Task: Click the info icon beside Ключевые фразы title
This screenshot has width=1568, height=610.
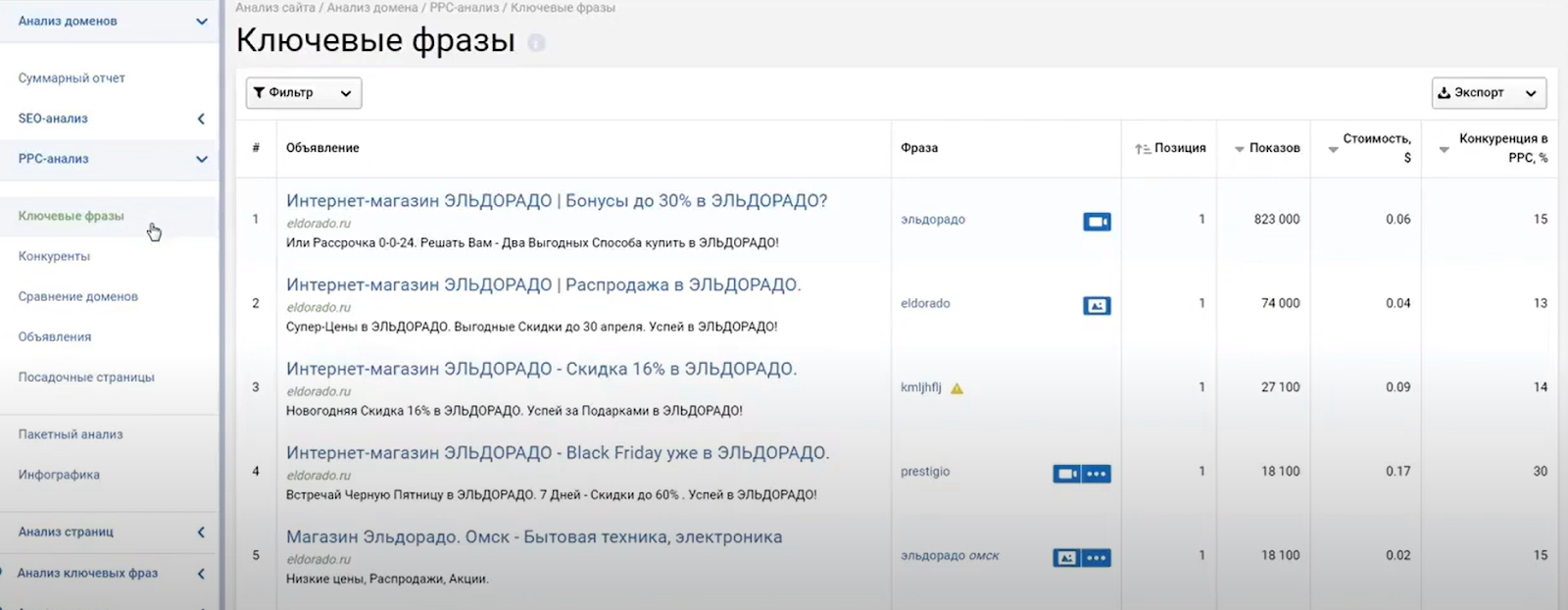Action: coord(536,42)
